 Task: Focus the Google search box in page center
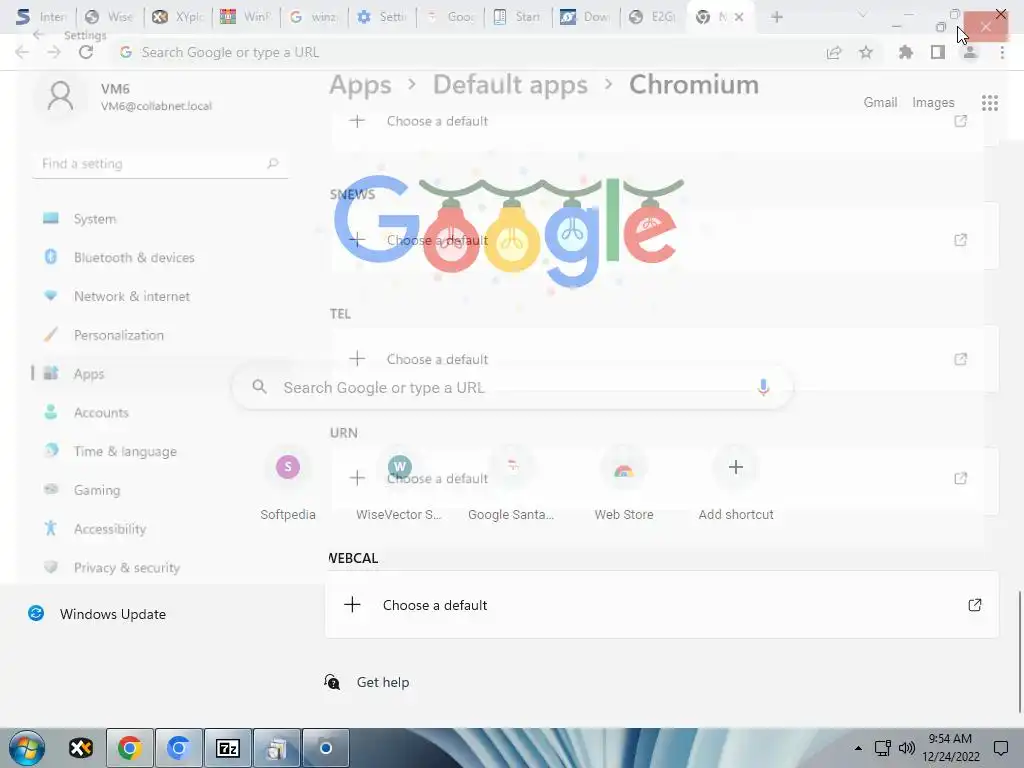coord(513,387)
